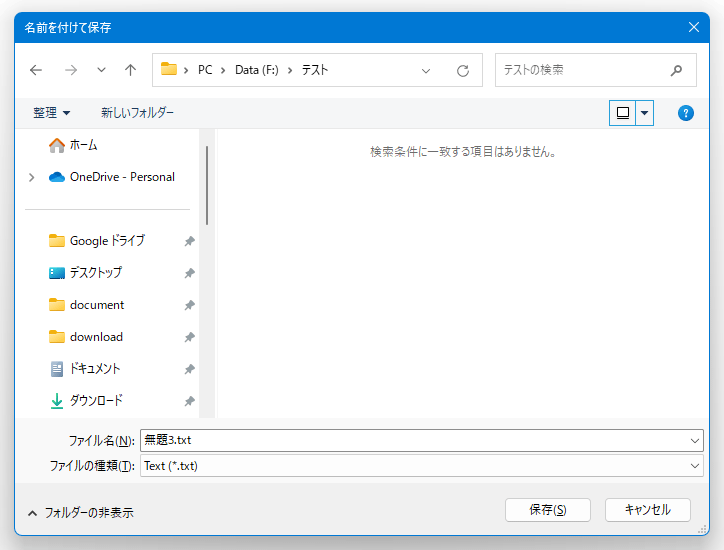The height and width of the screenshot is (550, 724).
Task: Click the Back navigation arrow
Action: [x=36, y=70]
